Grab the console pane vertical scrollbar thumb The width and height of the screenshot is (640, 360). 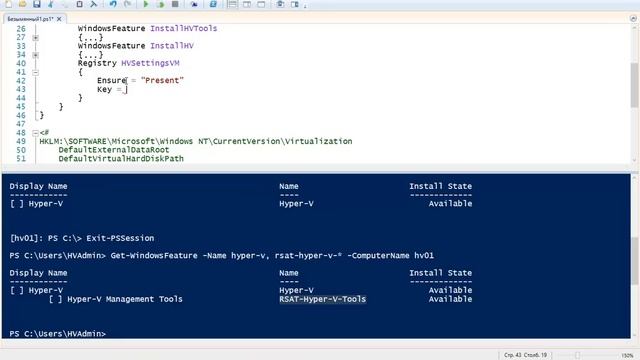pos(635,261)
